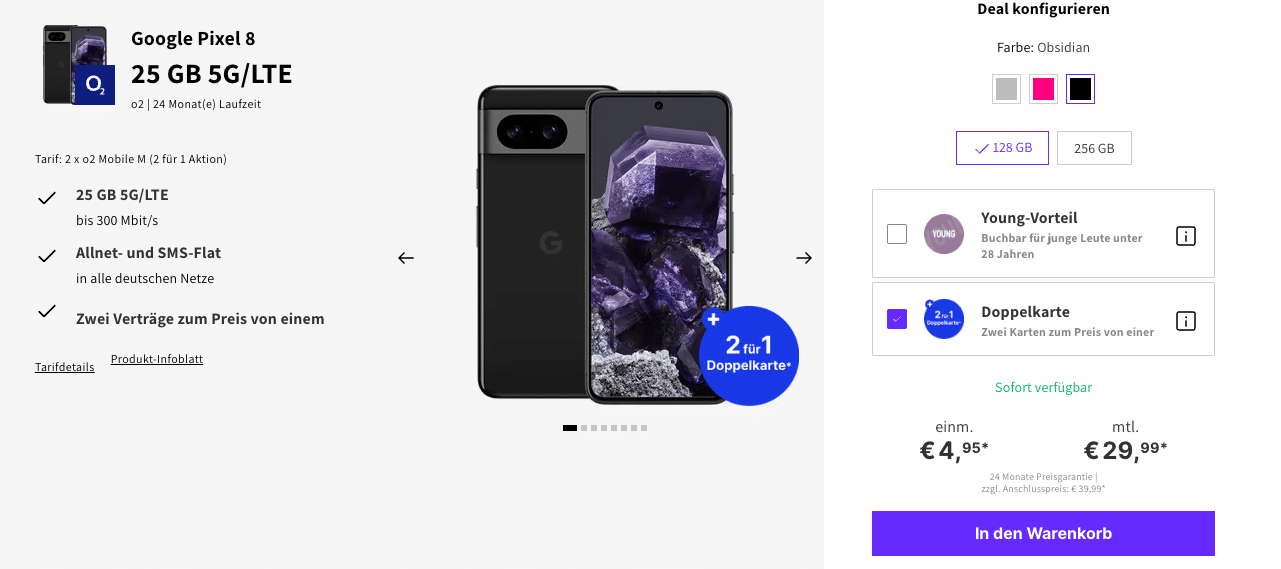
Task: Jump to the second carousel indicator dot
Action: [x=584, y=428]
